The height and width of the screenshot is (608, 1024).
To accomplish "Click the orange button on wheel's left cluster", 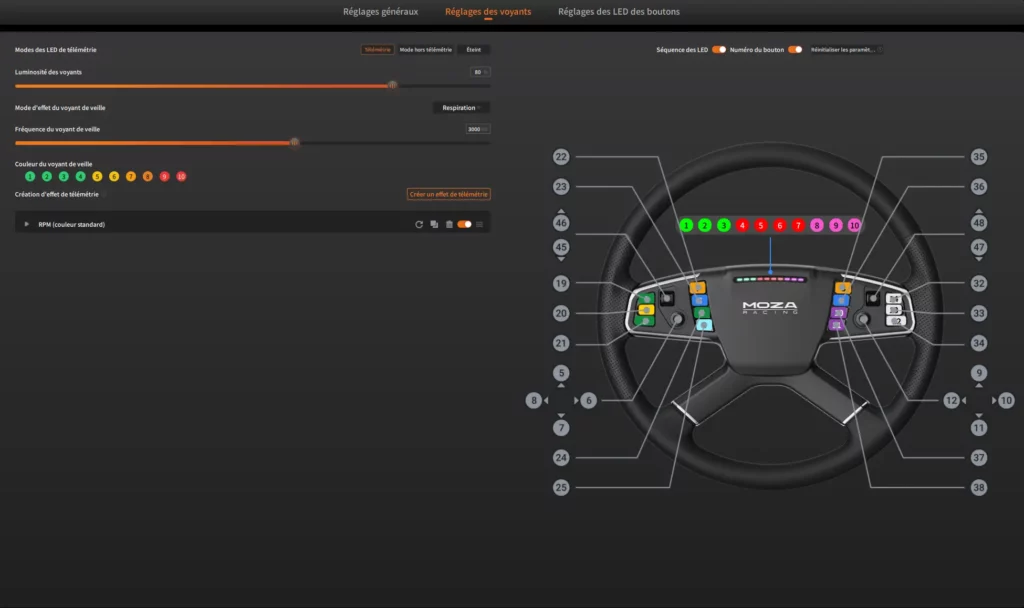I will [x=697, y=287].
